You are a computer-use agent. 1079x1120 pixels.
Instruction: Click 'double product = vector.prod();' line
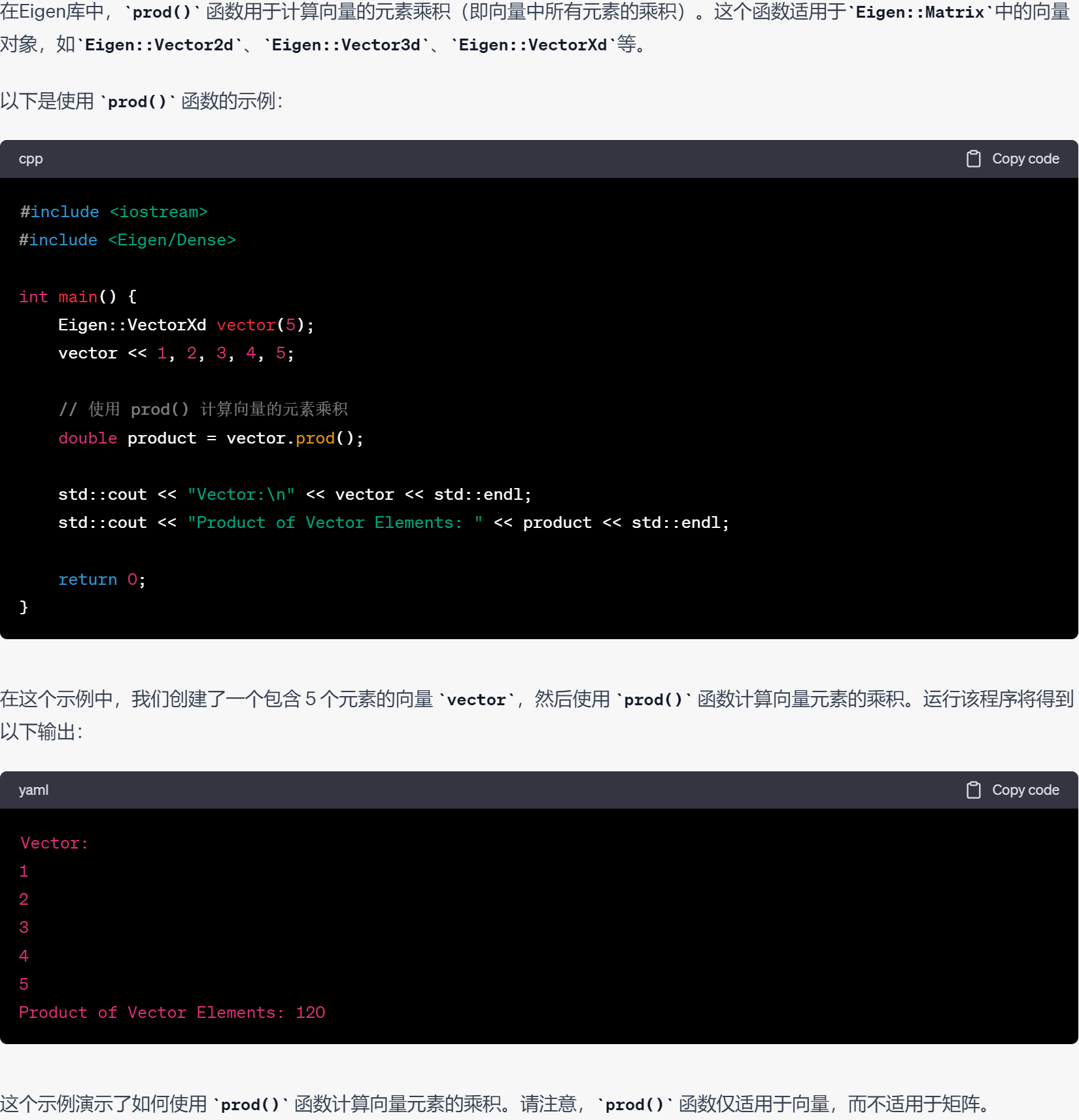211,438
